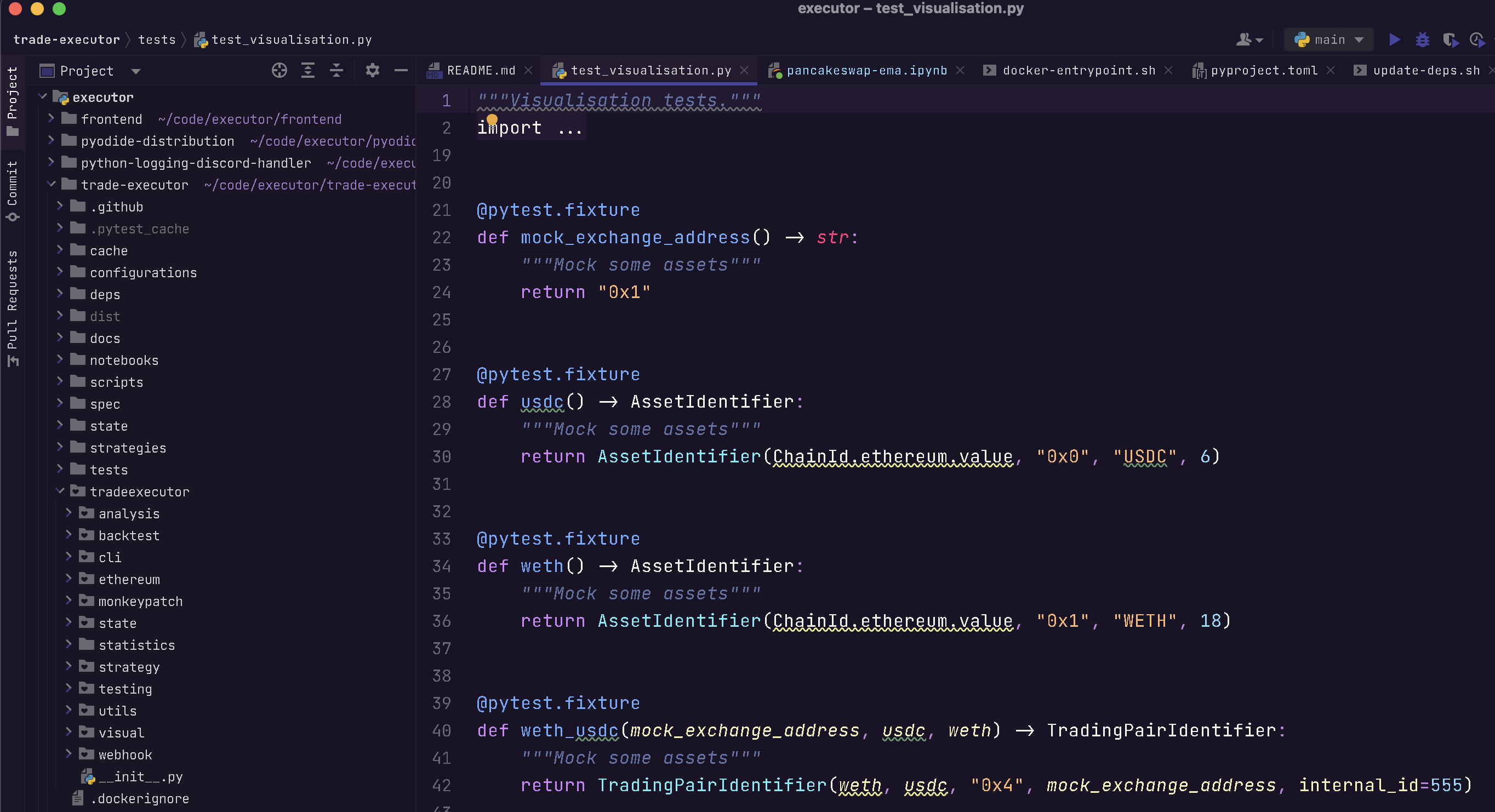Close the pyproject.toml tab
Image resolution: width=1495 pixels, height=812 pixels.
(x=1332, y=70)
